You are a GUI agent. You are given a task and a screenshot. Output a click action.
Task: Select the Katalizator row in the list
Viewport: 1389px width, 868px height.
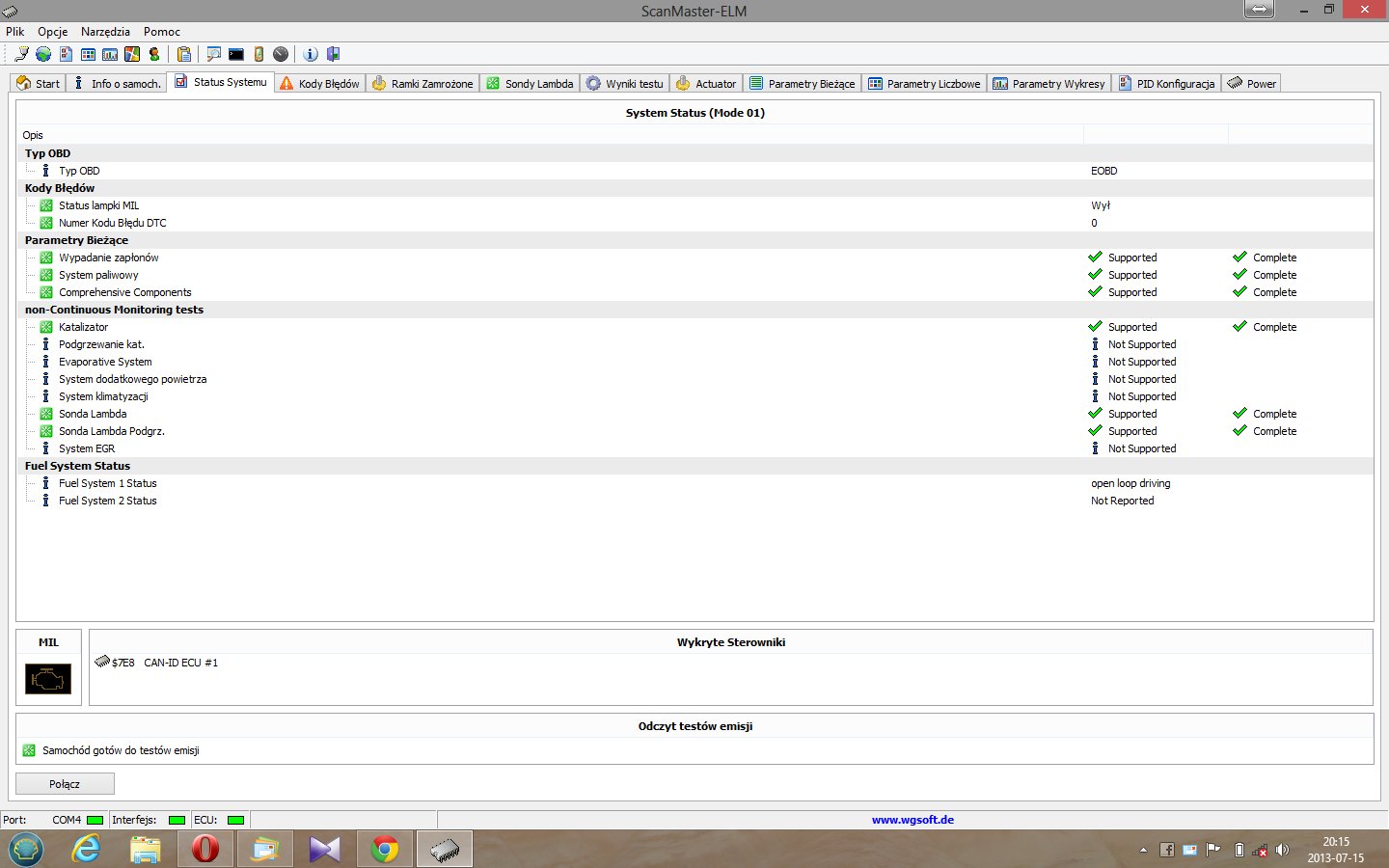[x=84, y=327]
